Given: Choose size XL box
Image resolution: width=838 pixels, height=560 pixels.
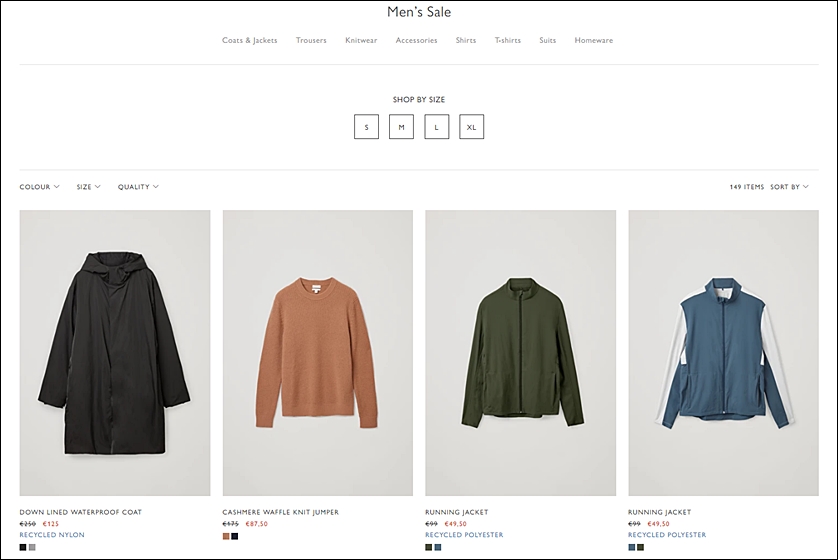Looking at the screenshot, I should (x=471, y=127).
